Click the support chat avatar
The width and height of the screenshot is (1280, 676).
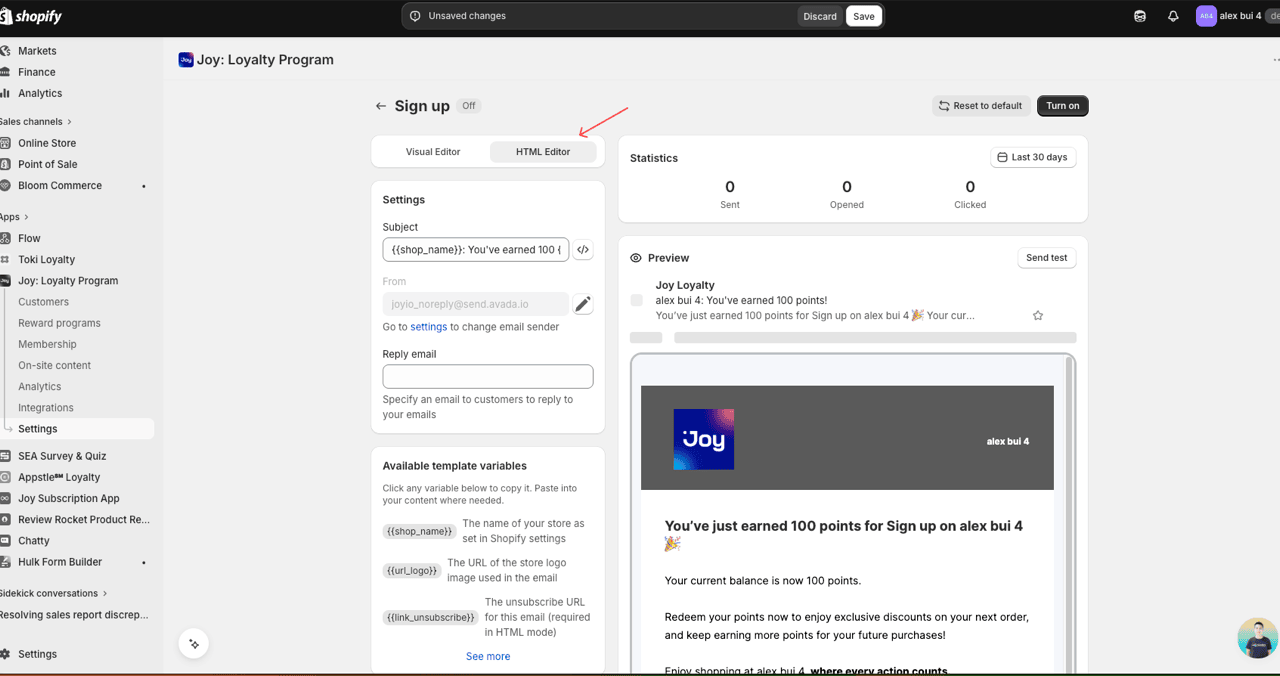click(1257, 638)
